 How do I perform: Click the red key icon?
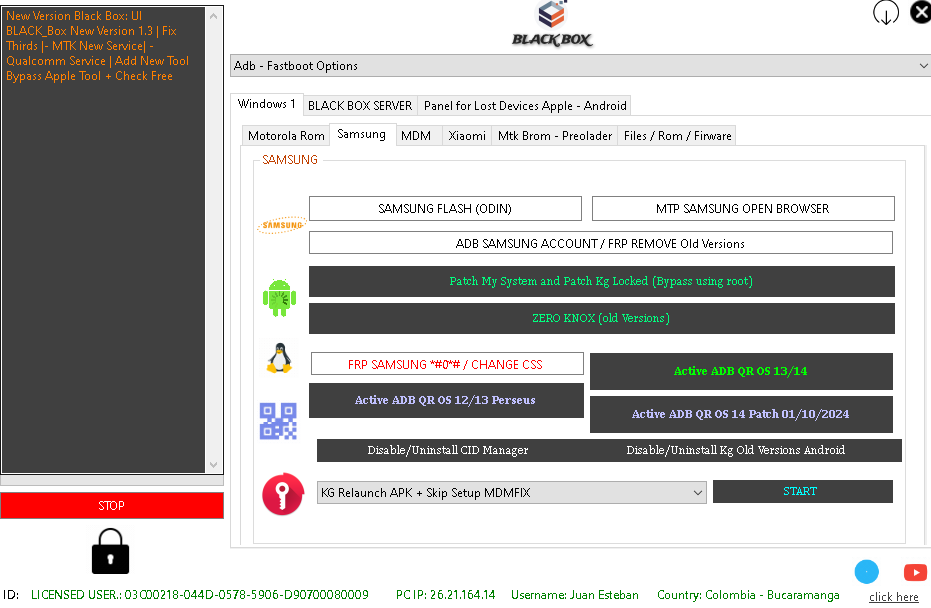(283, 493)
